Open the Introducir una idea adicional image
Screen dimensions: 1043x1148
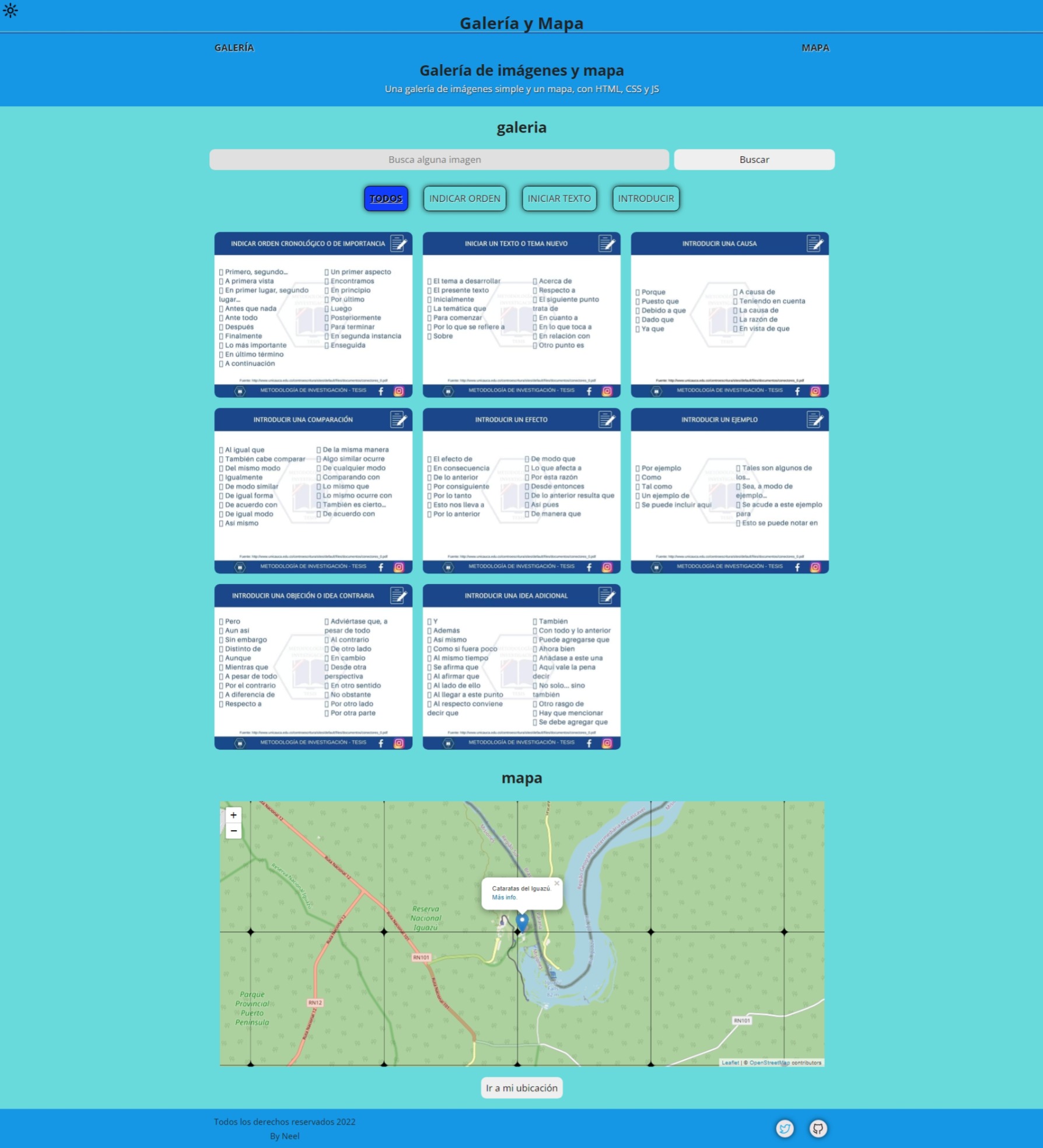[x=521, y=667]
